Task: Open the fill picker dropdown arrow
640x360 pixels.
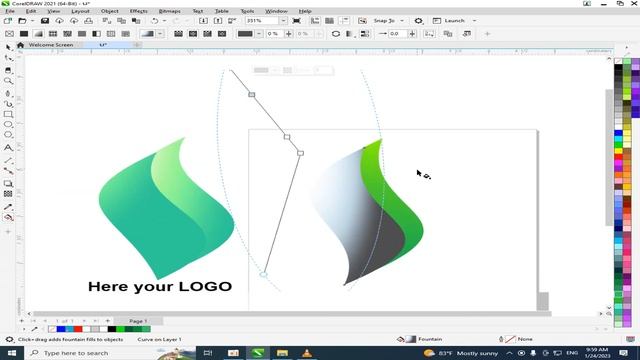Action: (x=160, y=34)
